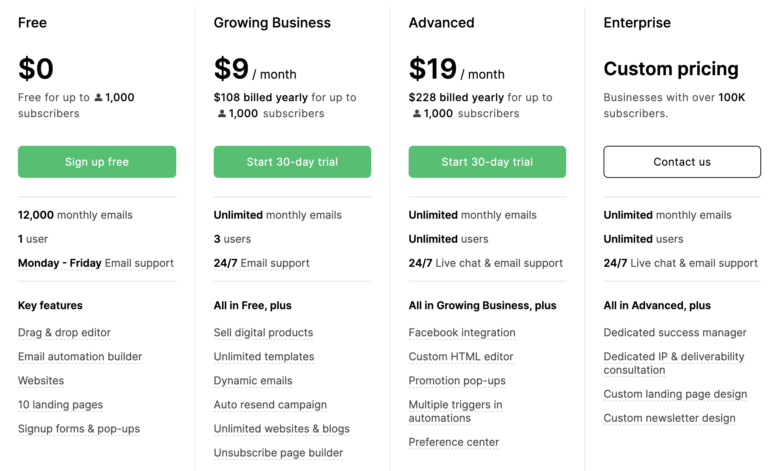
Task: Start the Growing Business 30-day trial
Action: coord(292,162)
